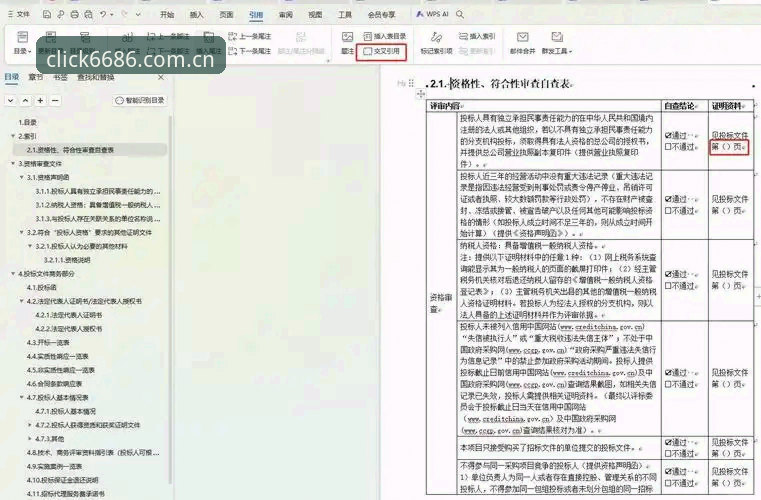The image size is (761, 500).
Task: Collapse the 4.2.法定代表人证明书 node
Action: click(21, 301)
